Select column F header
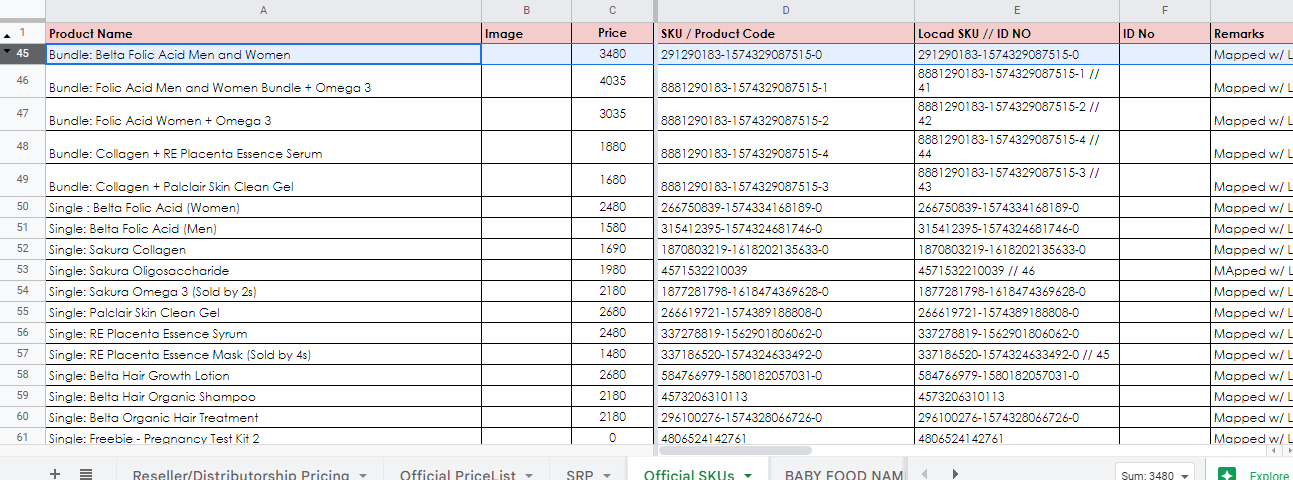The height and width of the screenshot is (480, 1293). pyautogui.click(x=1165, y=10)
